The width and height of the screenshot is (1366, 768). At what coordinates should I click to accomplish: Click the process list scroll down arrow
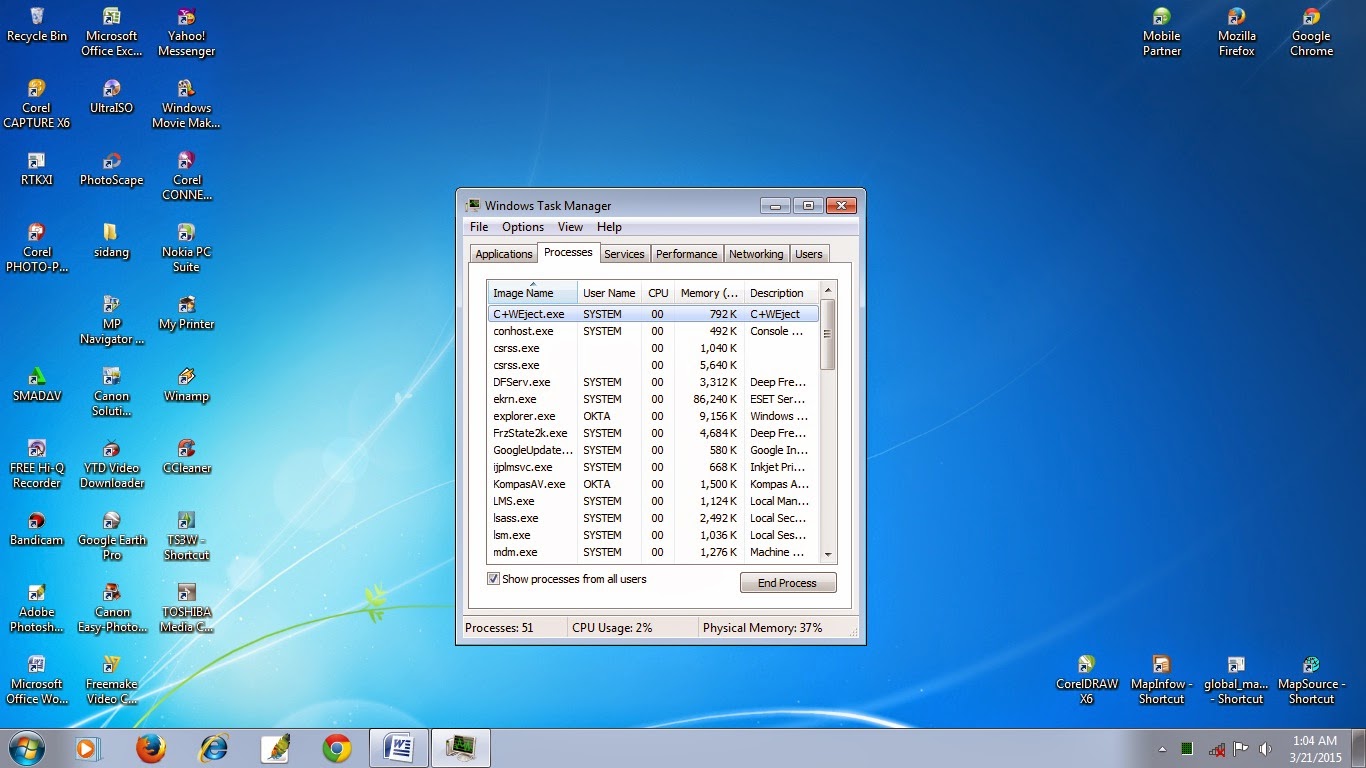[827, 554]
